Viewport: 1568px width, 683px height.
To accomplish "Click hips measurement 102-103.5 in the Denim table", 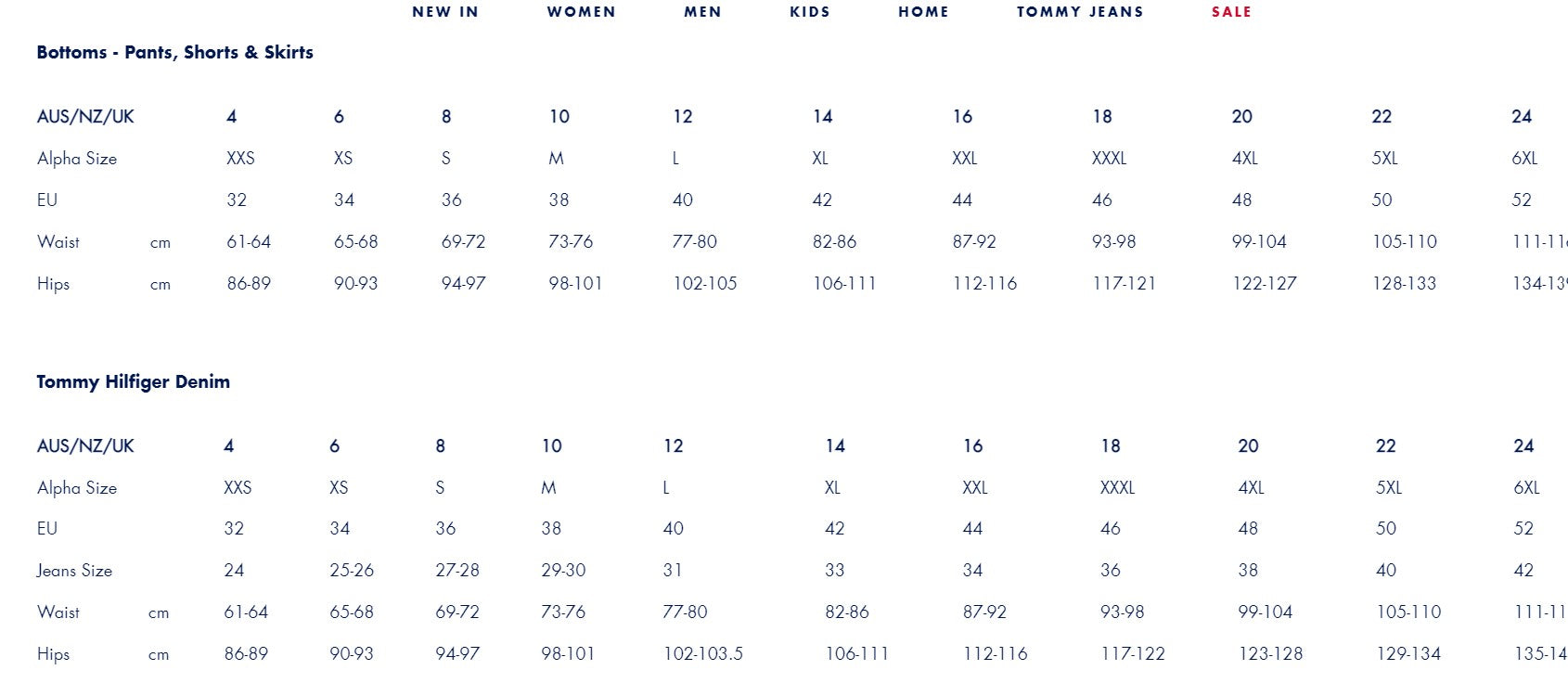I will pos(702,654).
